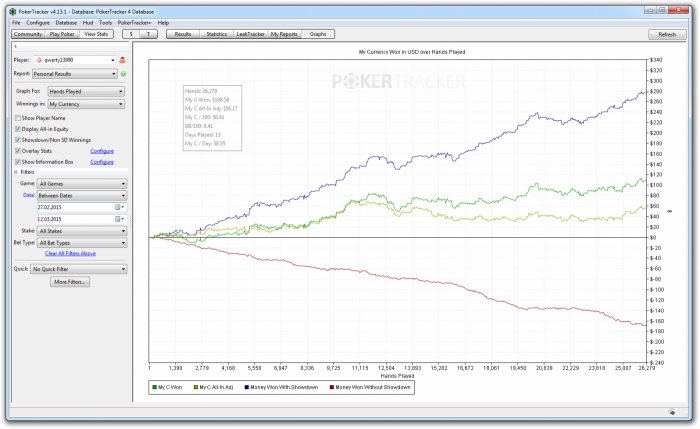
Task: Open the Help menu
Action: click(x=163, y=23)
